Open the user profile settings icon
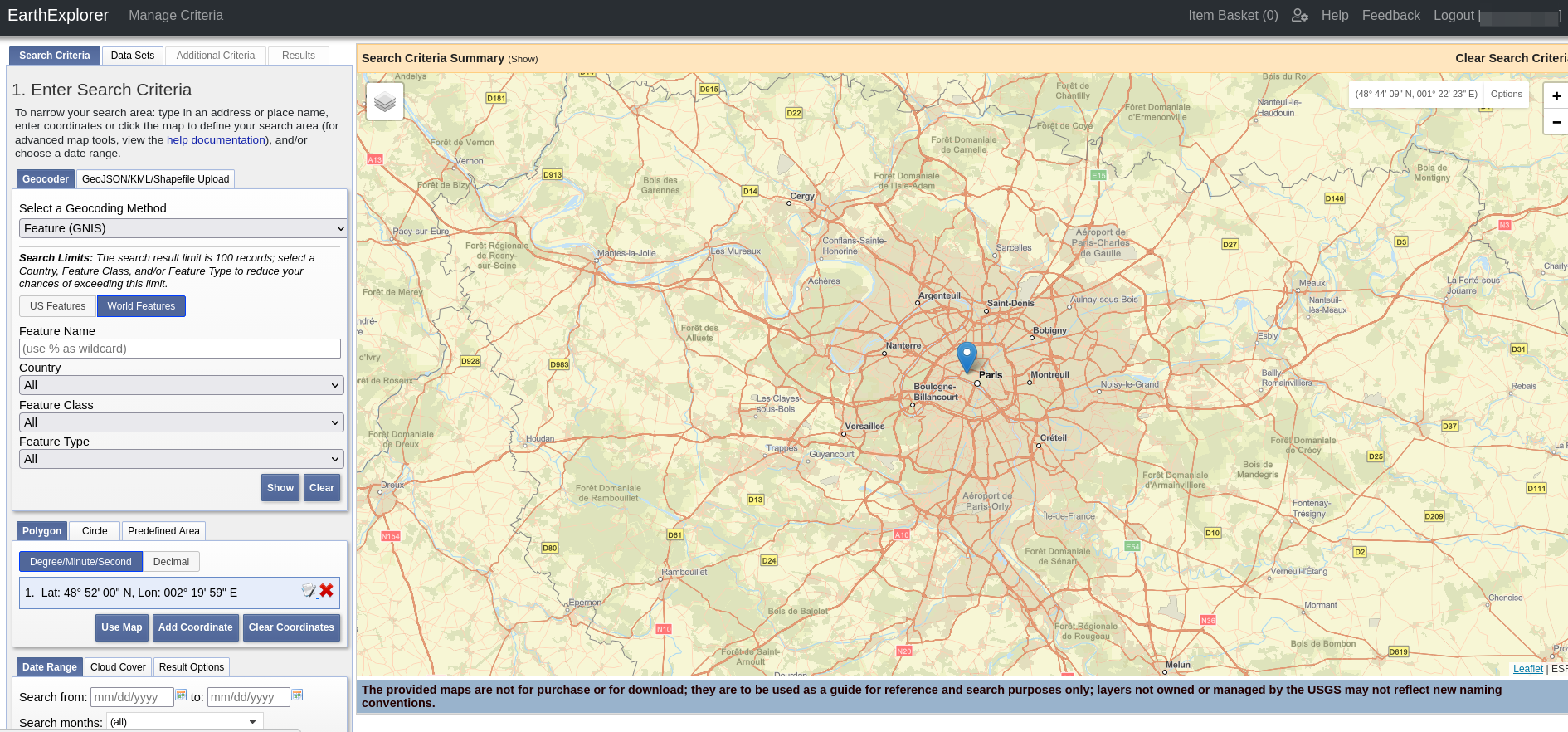The width and height of the screenshot is (1568, 732). [x=1299, y=16]
